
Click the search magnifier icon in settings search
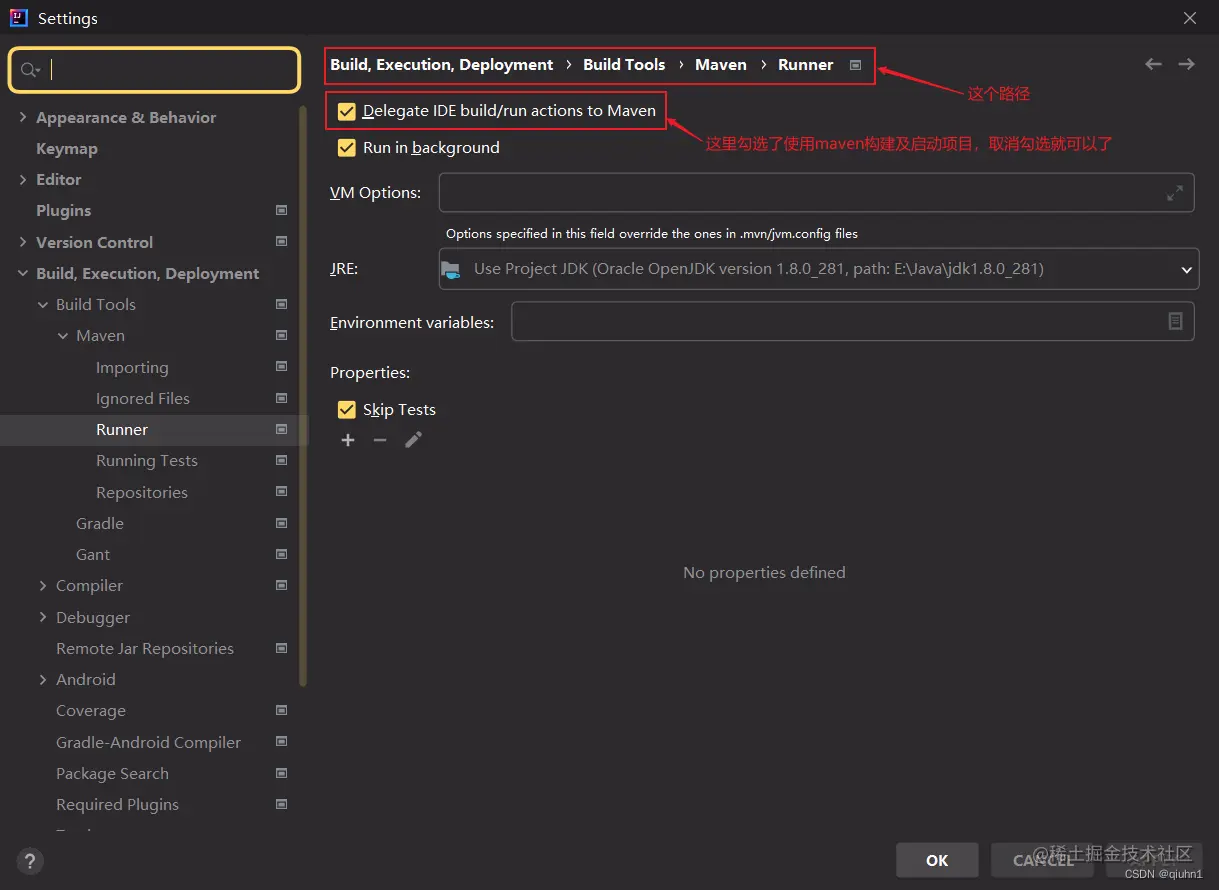click(29, 70)
